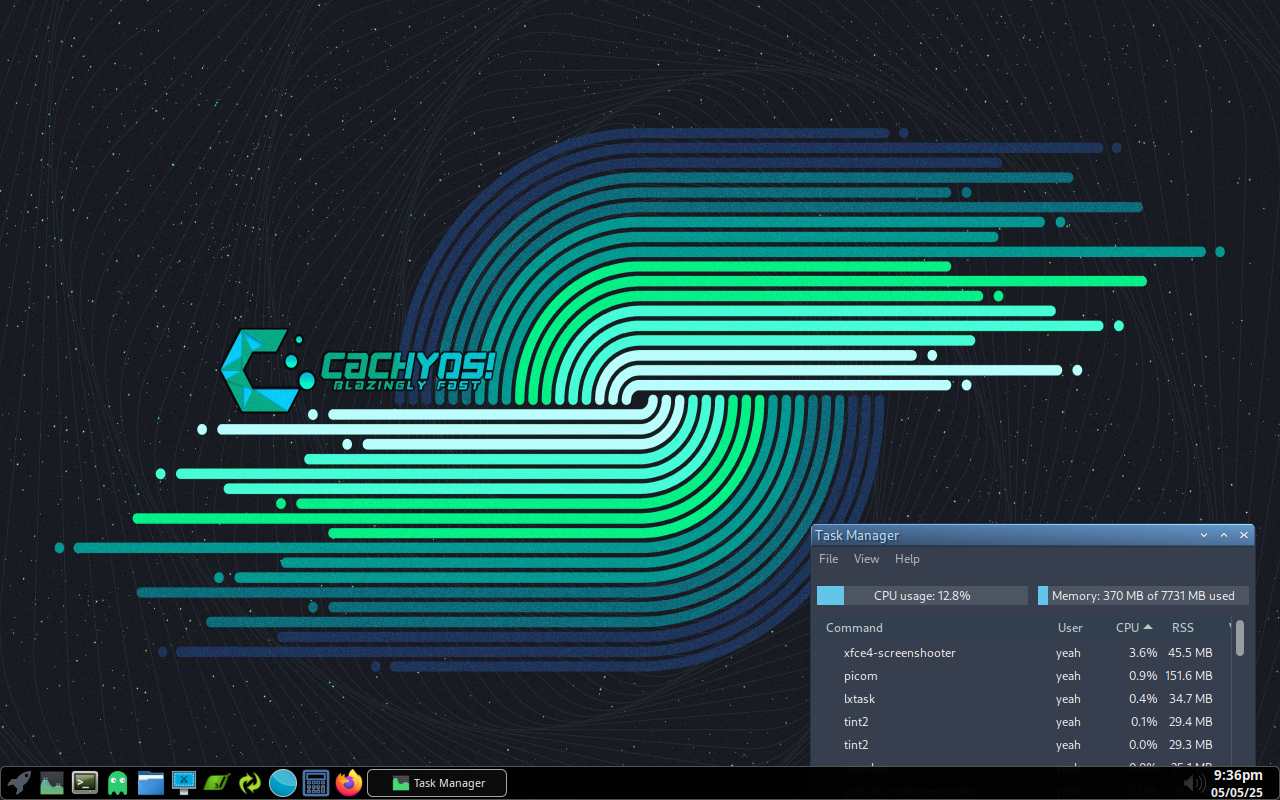Select the tint2 row using 29.3 MB

click(1024, 745)
